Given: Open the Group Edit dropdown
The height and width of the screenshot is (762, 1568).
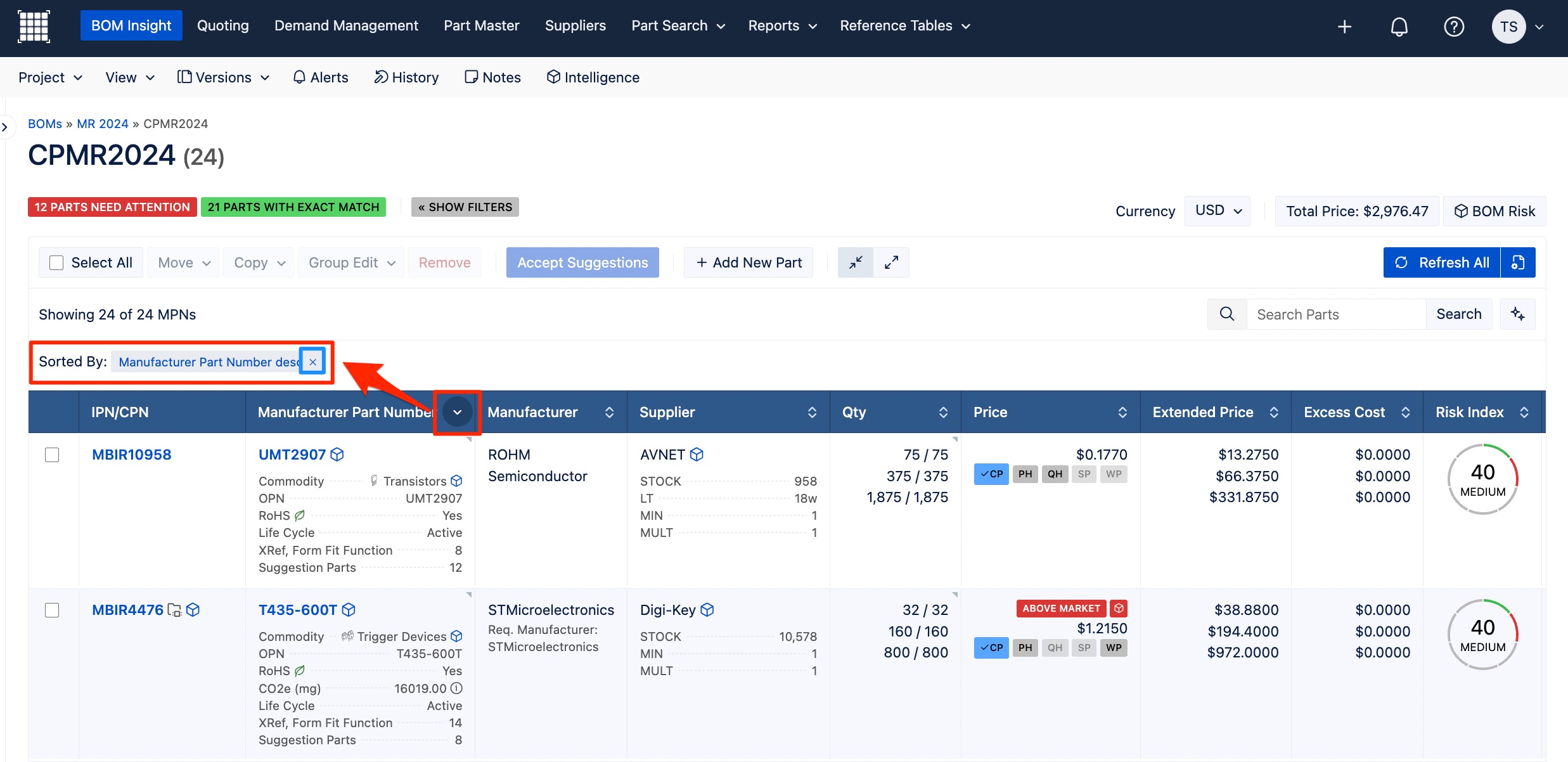Looking at the screenshot, I should 352,262.
